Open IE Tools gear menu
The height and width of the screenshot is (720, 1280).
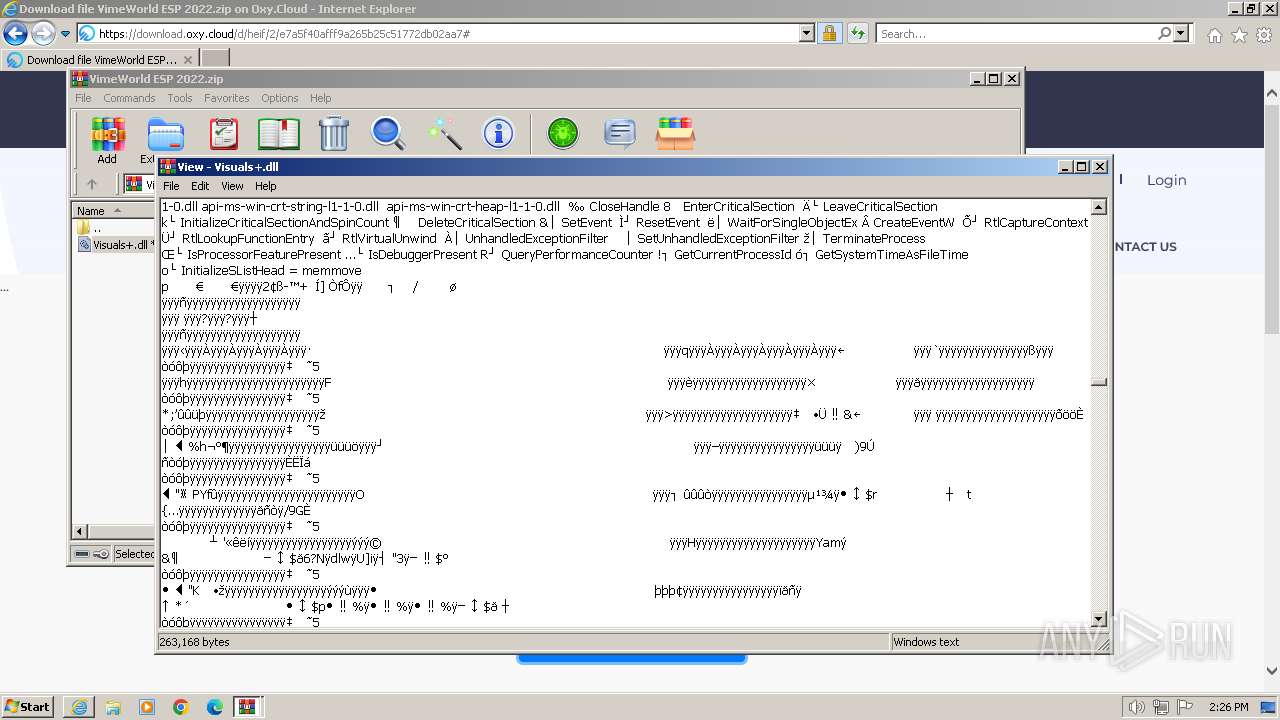[x=1264, y=35]
